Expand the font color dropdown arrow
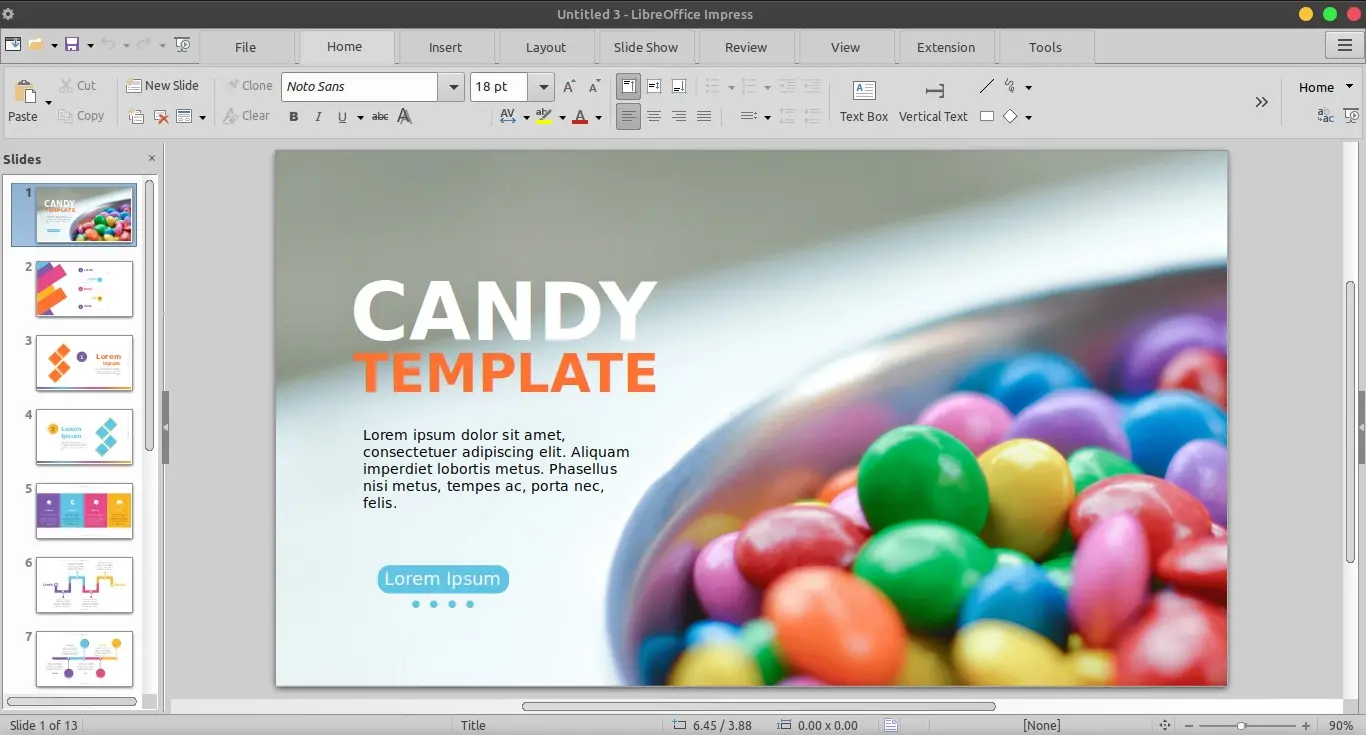The image size is (1366, 735). point(596,117)
